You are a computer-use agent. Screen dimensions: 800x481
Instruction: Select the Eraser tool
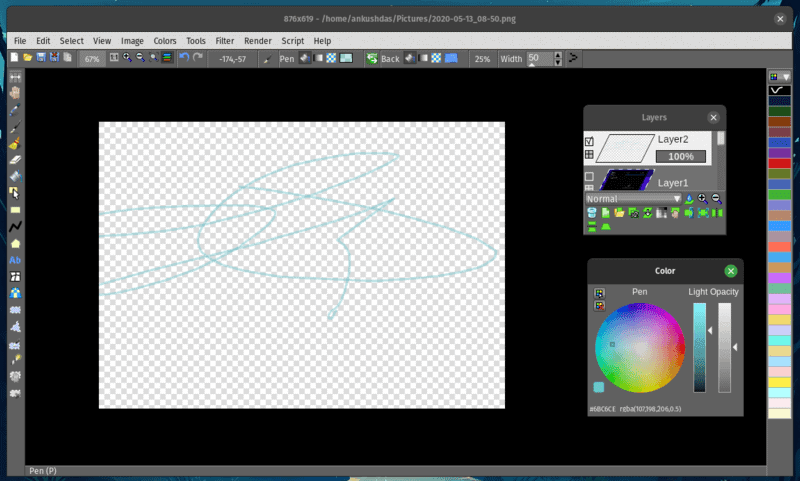point(15,160)
